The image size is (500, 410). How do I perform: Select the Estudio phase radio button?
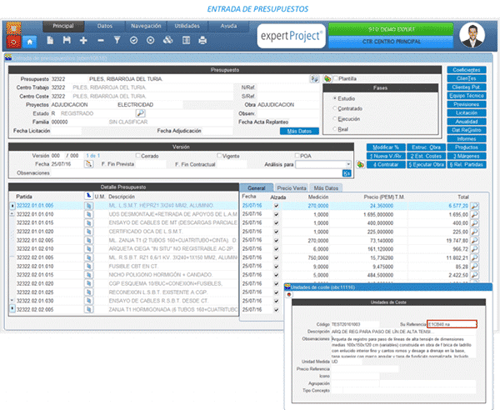tap(335, 99)
